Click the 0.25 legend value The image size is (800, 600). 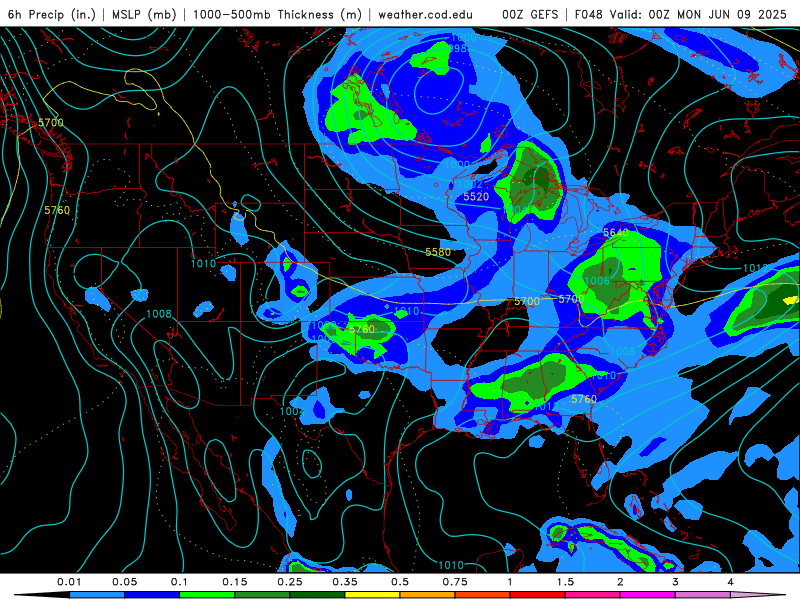click(290, 582)
